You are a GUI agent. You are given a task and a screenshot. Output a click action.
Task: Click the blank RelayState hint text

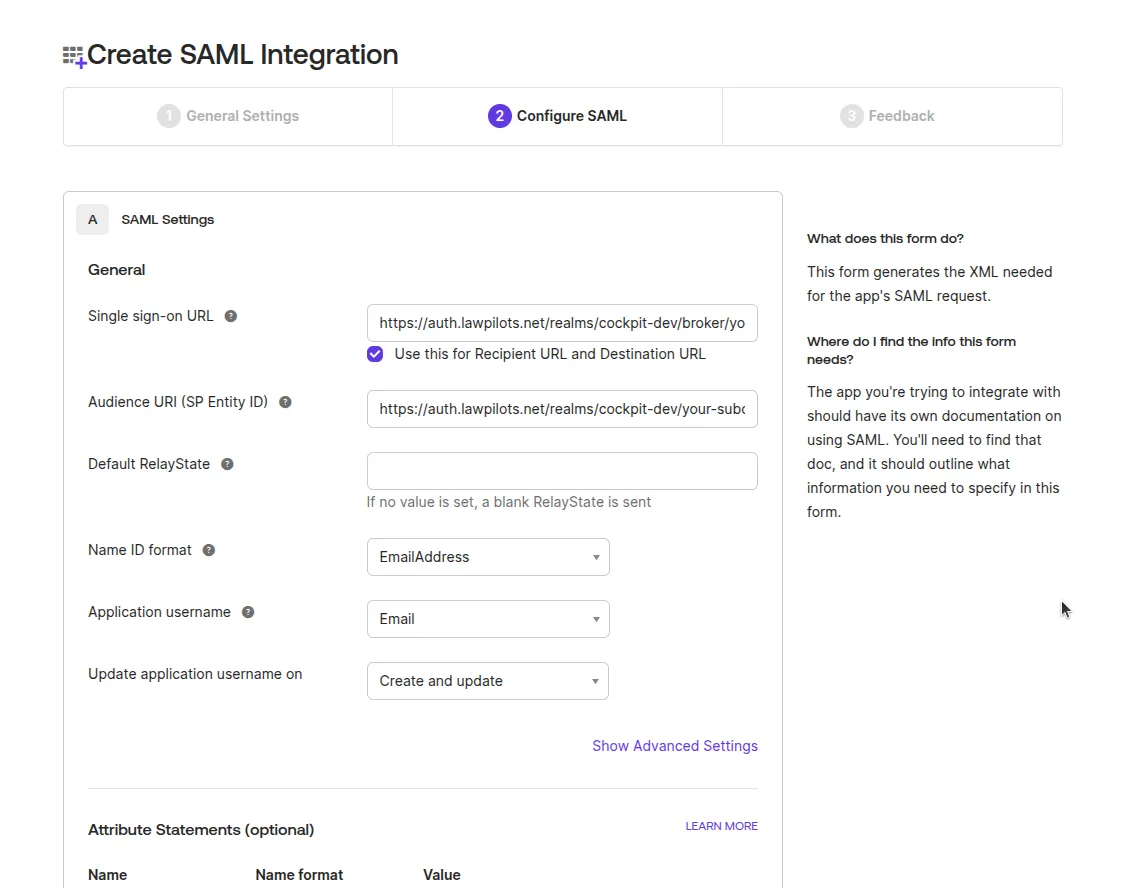508,502
